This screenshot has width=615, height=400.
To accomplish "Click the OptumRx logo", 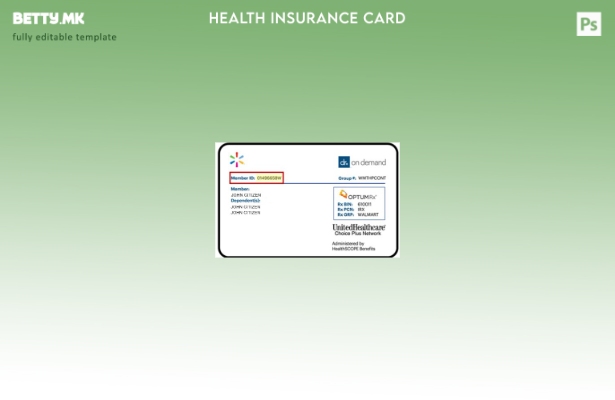I will (357, 196).
